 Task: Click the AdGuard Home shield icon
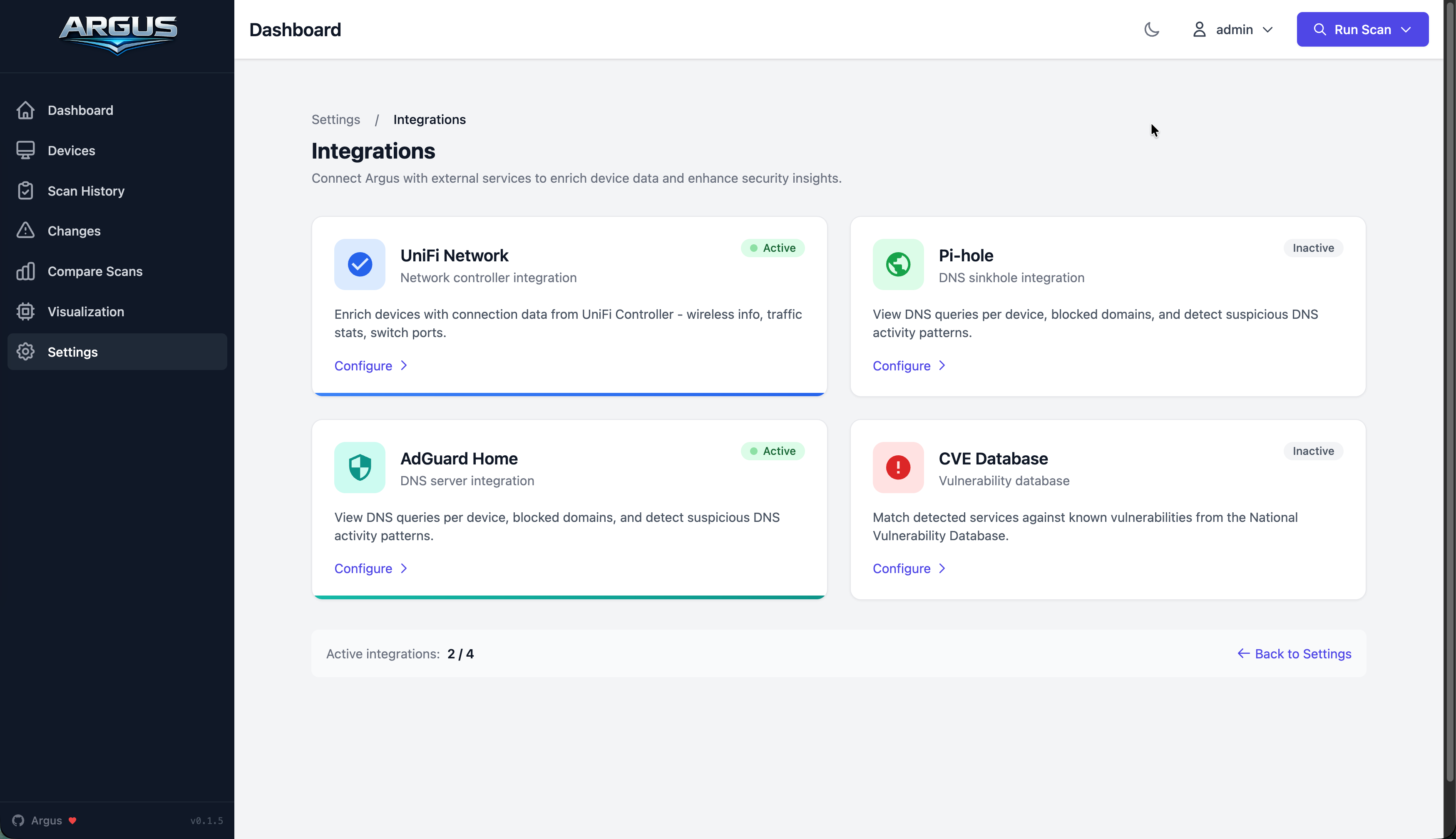(x=360, y=467)
